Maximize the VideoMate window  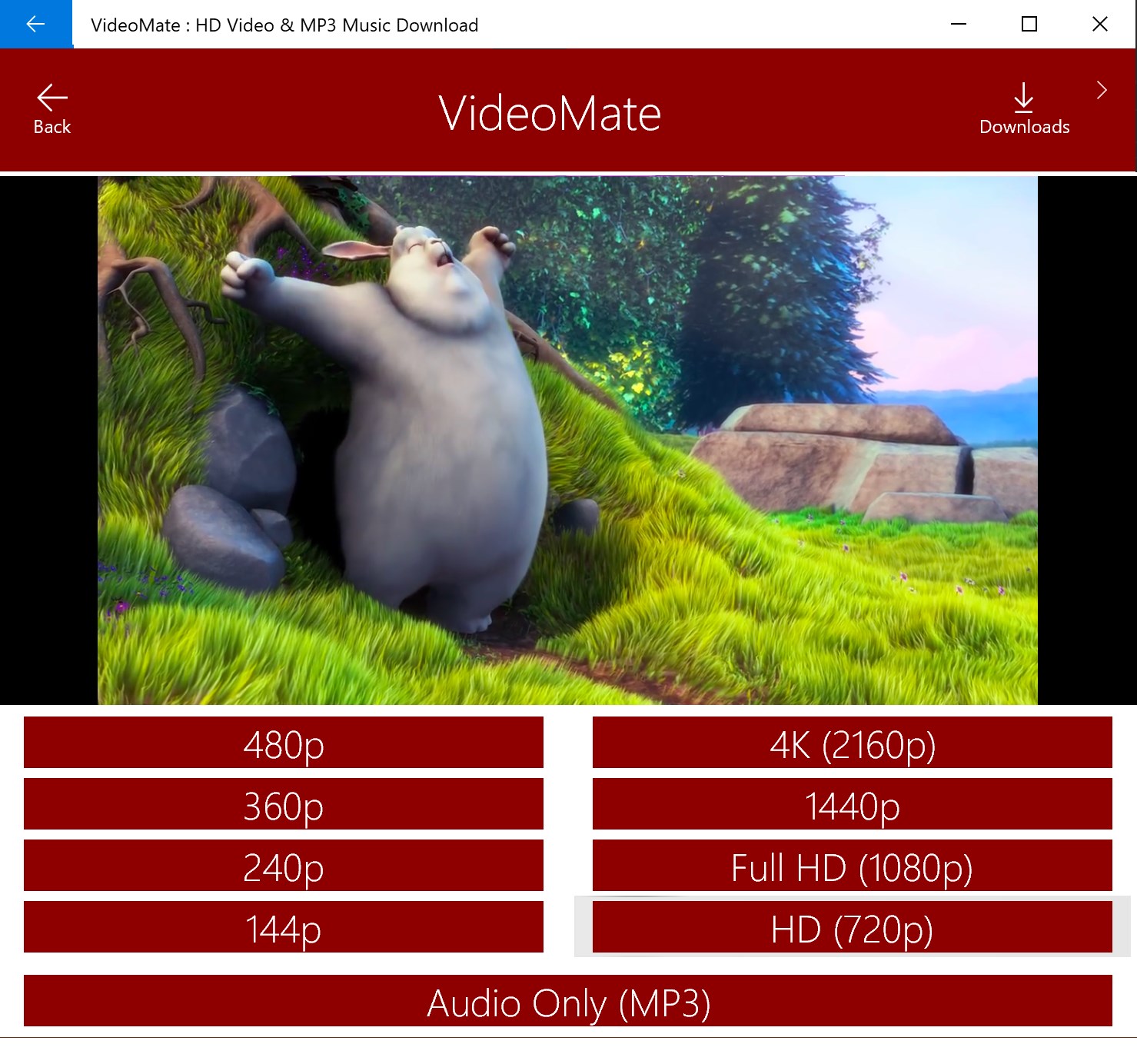pos(1029,24)
